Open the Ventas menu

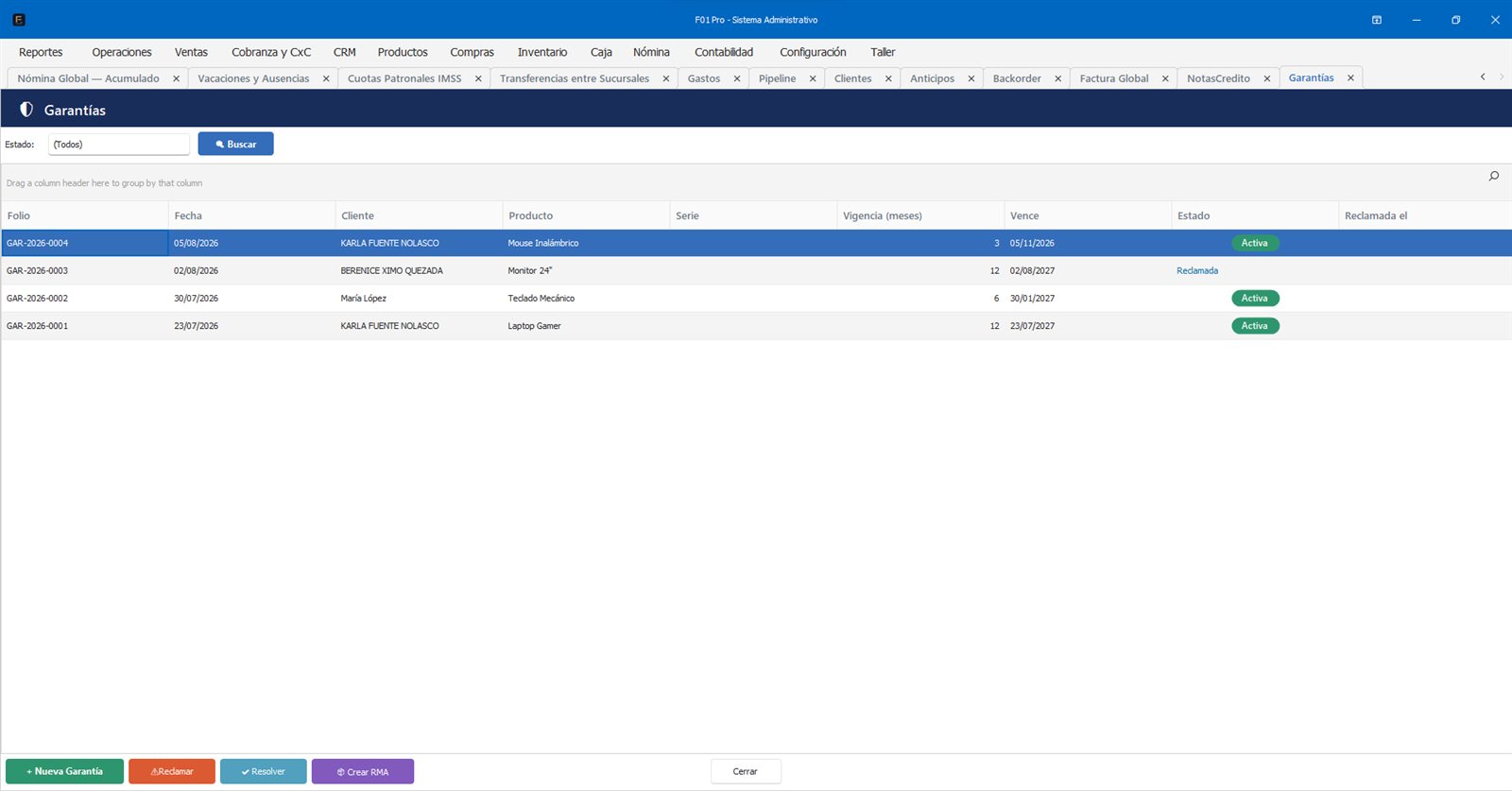[x=191, y=53]
